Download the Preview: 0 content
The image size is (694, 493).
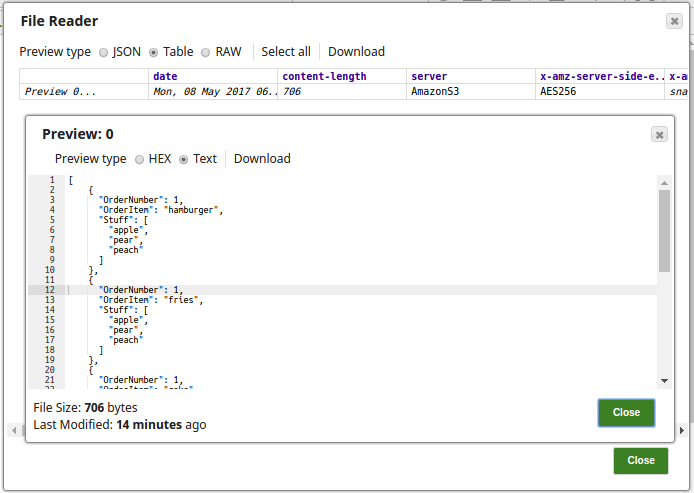(262, 159)
